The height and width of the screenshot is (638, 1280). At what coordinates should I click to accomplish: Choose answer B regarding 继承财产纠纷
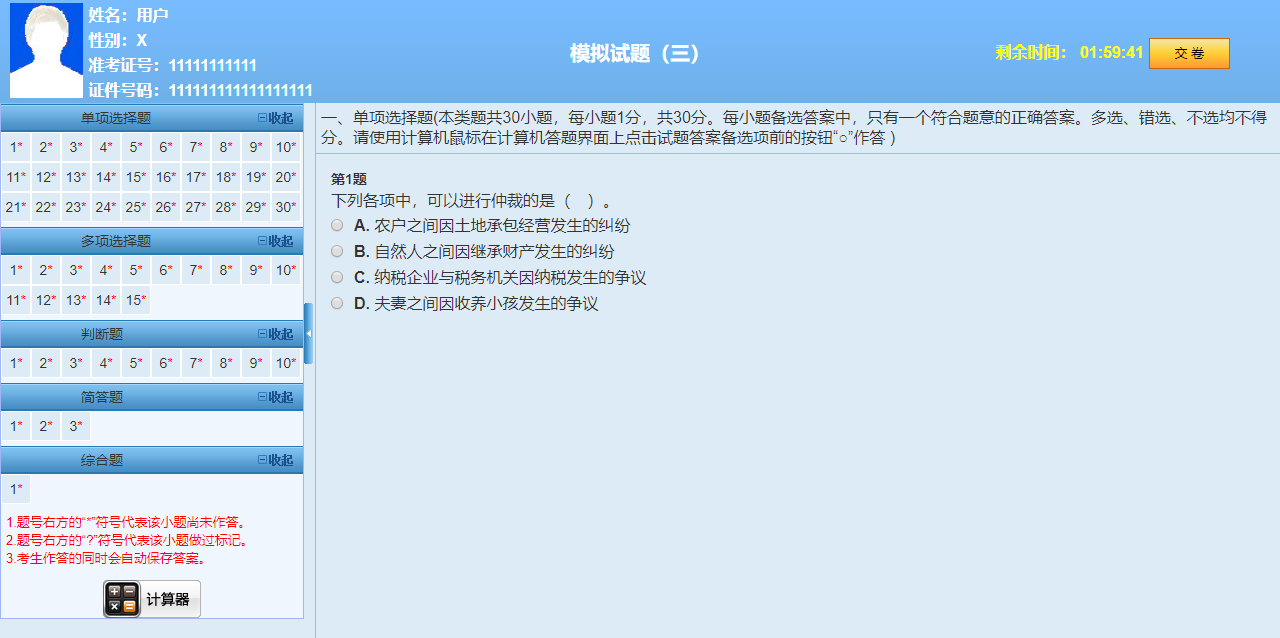(x=337, y=250)
